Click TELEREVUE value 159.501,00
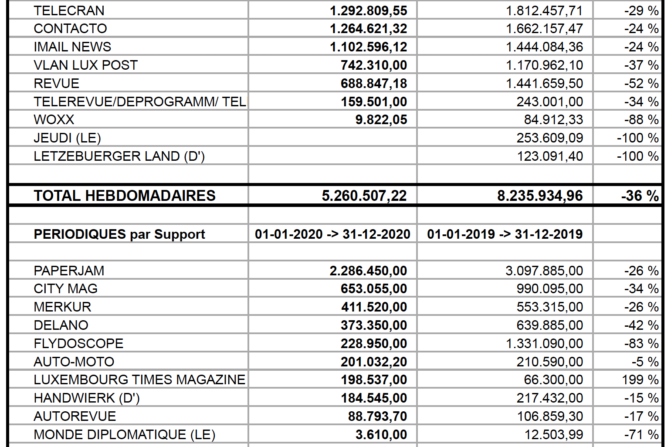The width and height of the screenshot is (671, 447). coord(374,102)
